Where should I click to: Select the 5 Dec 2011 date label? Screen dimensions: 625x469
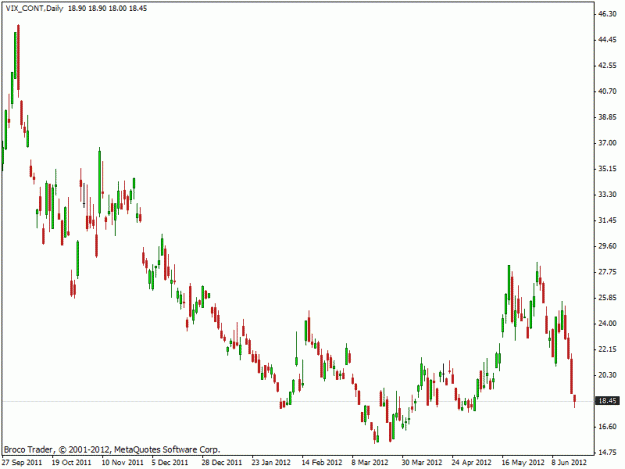coord(170,462)
